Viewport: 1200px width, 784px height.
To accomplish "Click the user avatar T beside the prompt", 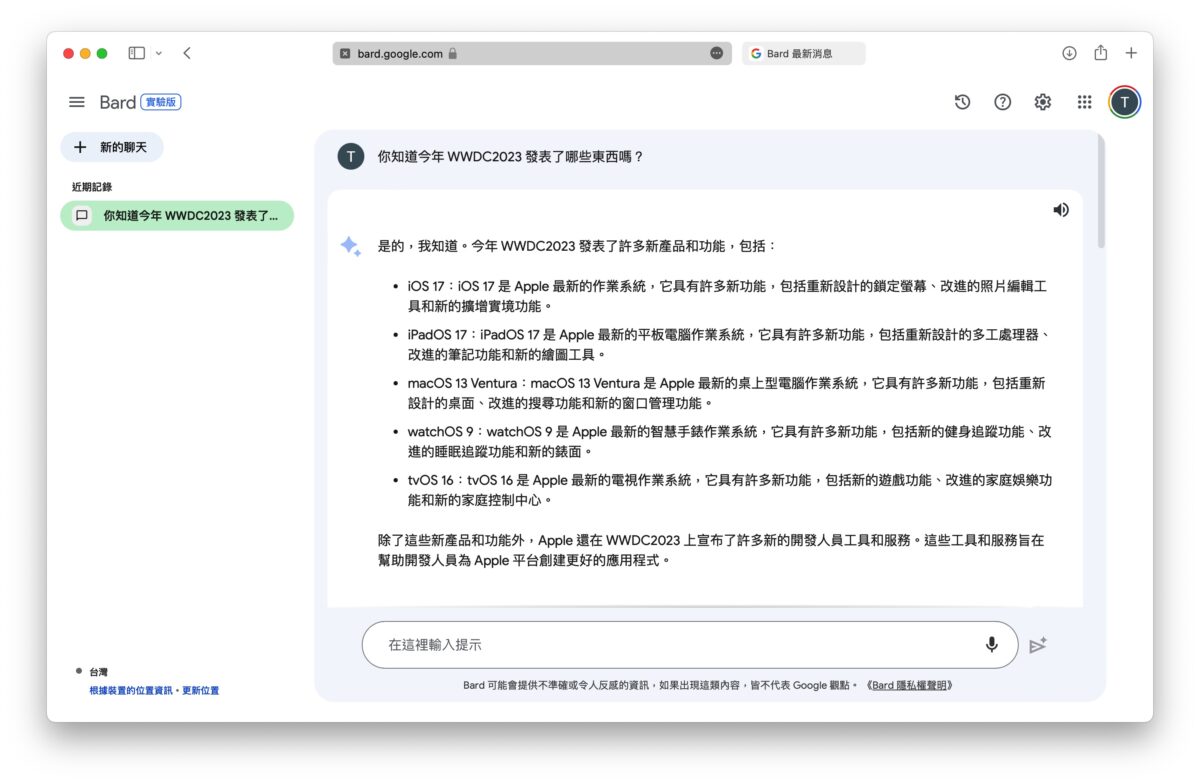I will [x=351, y=156].
